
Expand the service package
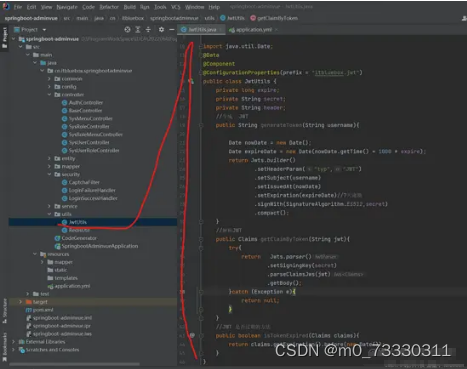[x=49, y=206]
